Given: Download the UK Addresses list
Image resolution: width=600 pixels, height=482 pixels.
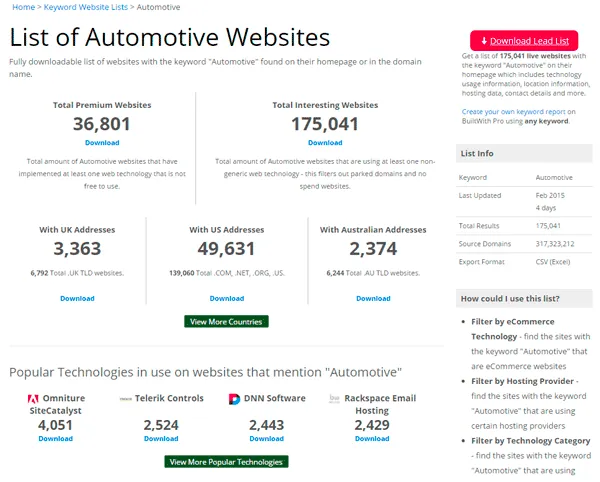Looking at the screenshot, I should pos(77,298).
